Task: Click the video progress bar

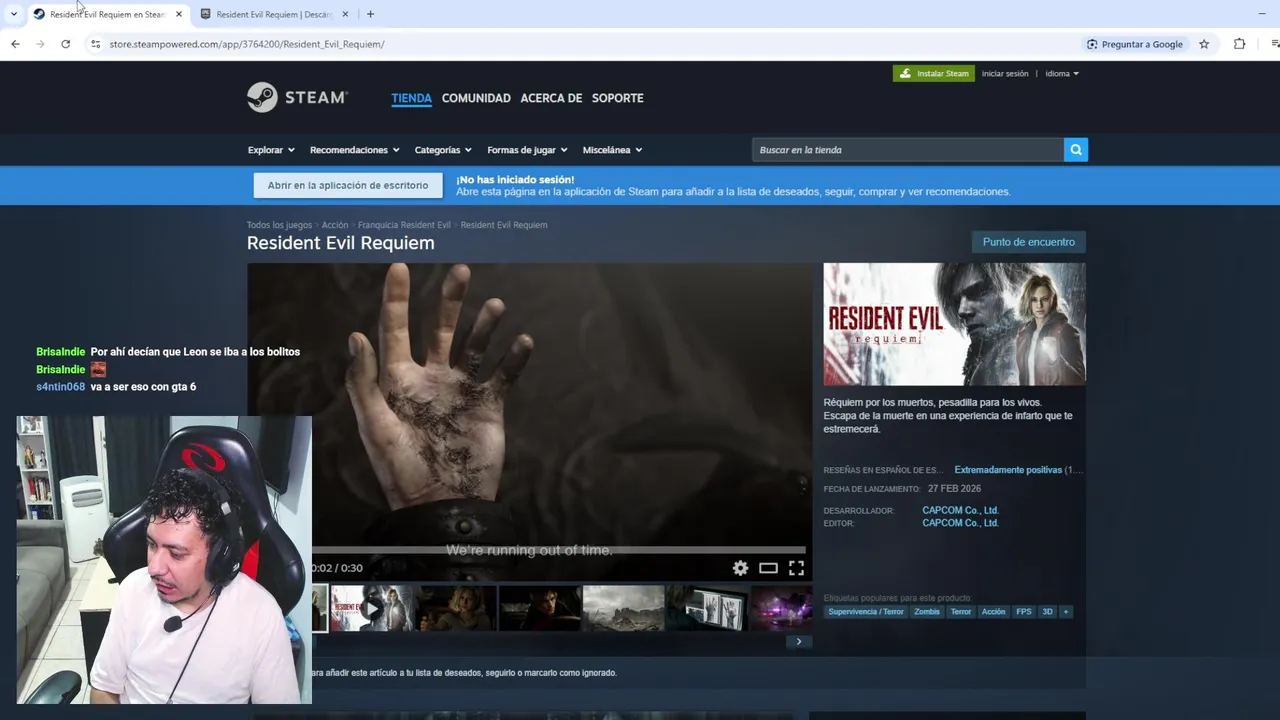Action: click(558, 550)
